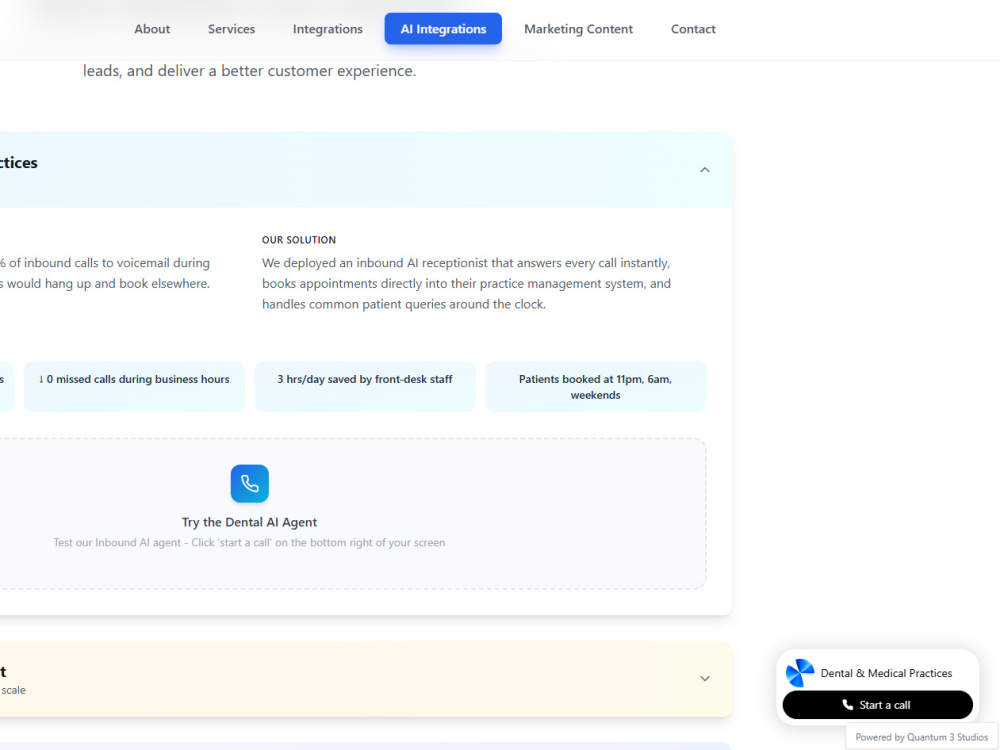1000x750 pixels.
Task: Click the pinwheel logo in the call widget
Action: pyautogui.click(x=800, y=673)
